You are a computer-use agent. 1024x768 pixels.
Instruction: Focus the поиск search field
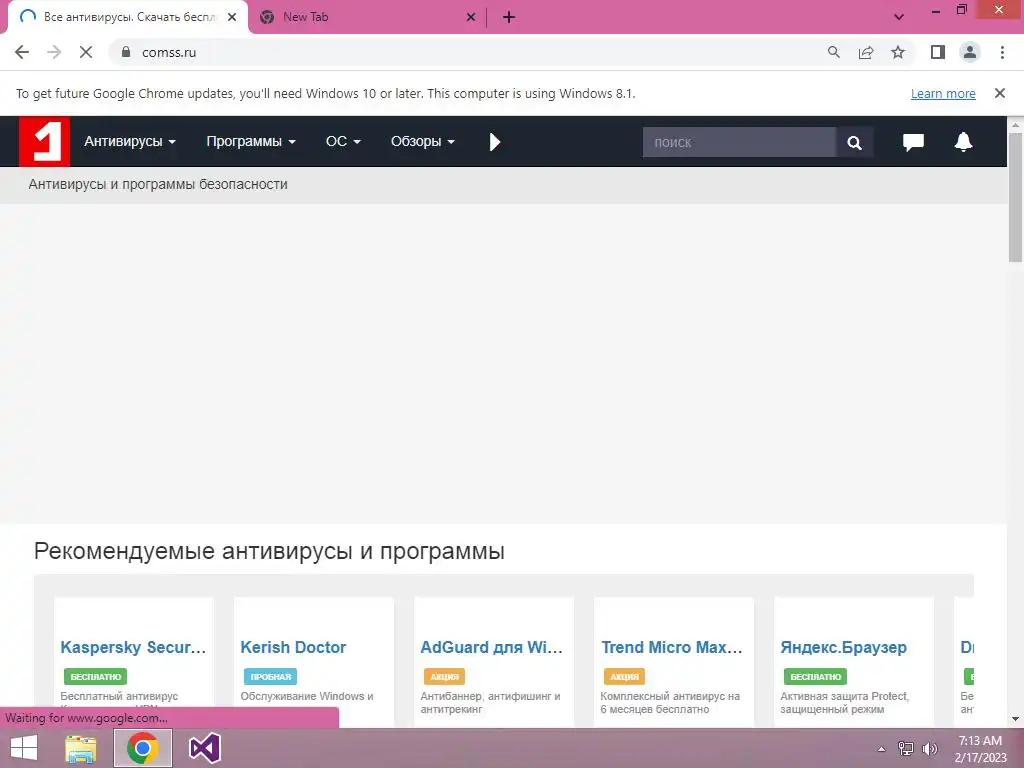pos(739,142)
